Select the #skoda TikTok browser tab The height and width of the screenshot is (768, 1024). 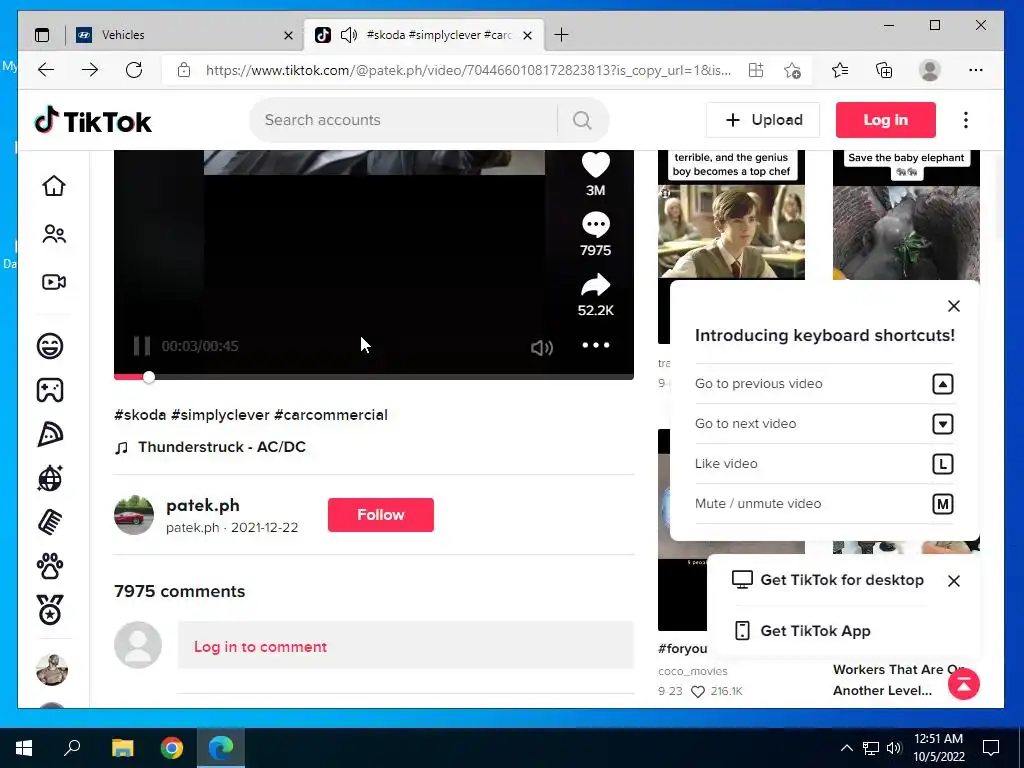(424, 35)
